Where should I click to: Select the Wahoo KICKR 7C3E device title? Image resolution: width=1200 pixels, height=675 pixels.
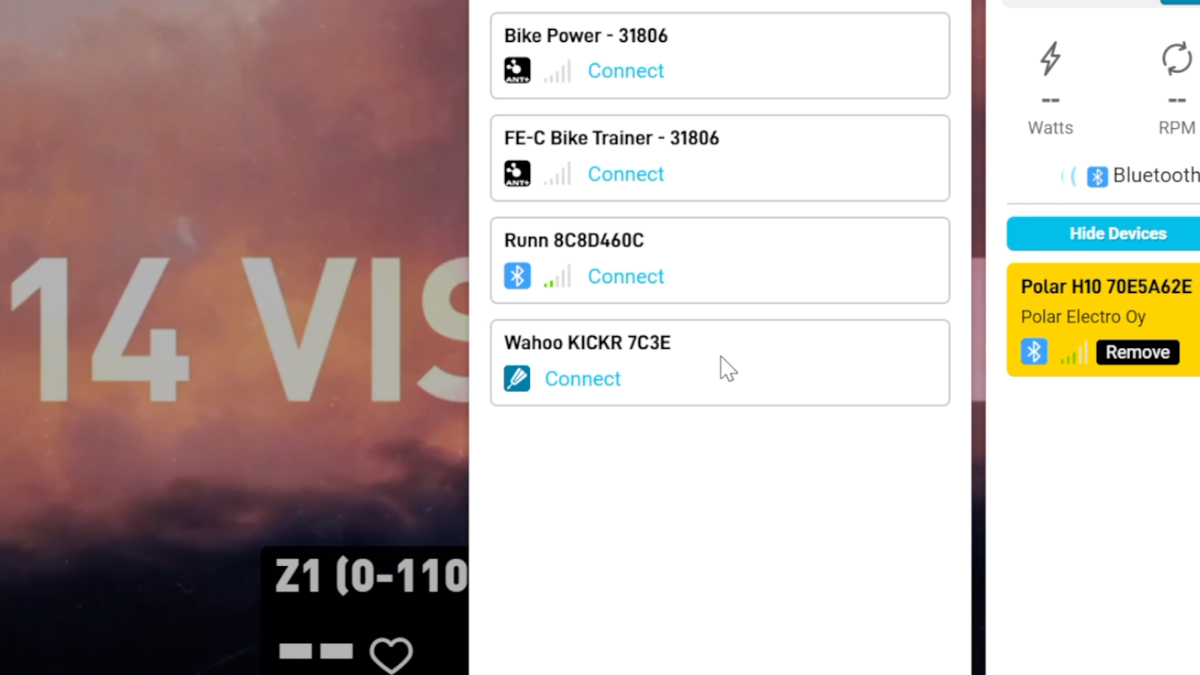tap(587, 343)
